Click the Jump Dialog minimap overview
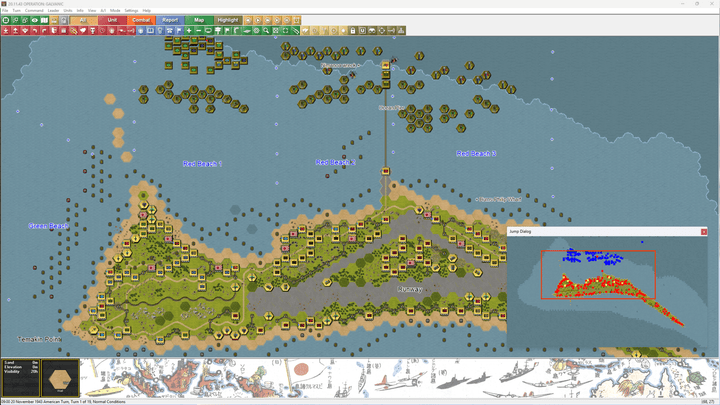 point(607,292)
